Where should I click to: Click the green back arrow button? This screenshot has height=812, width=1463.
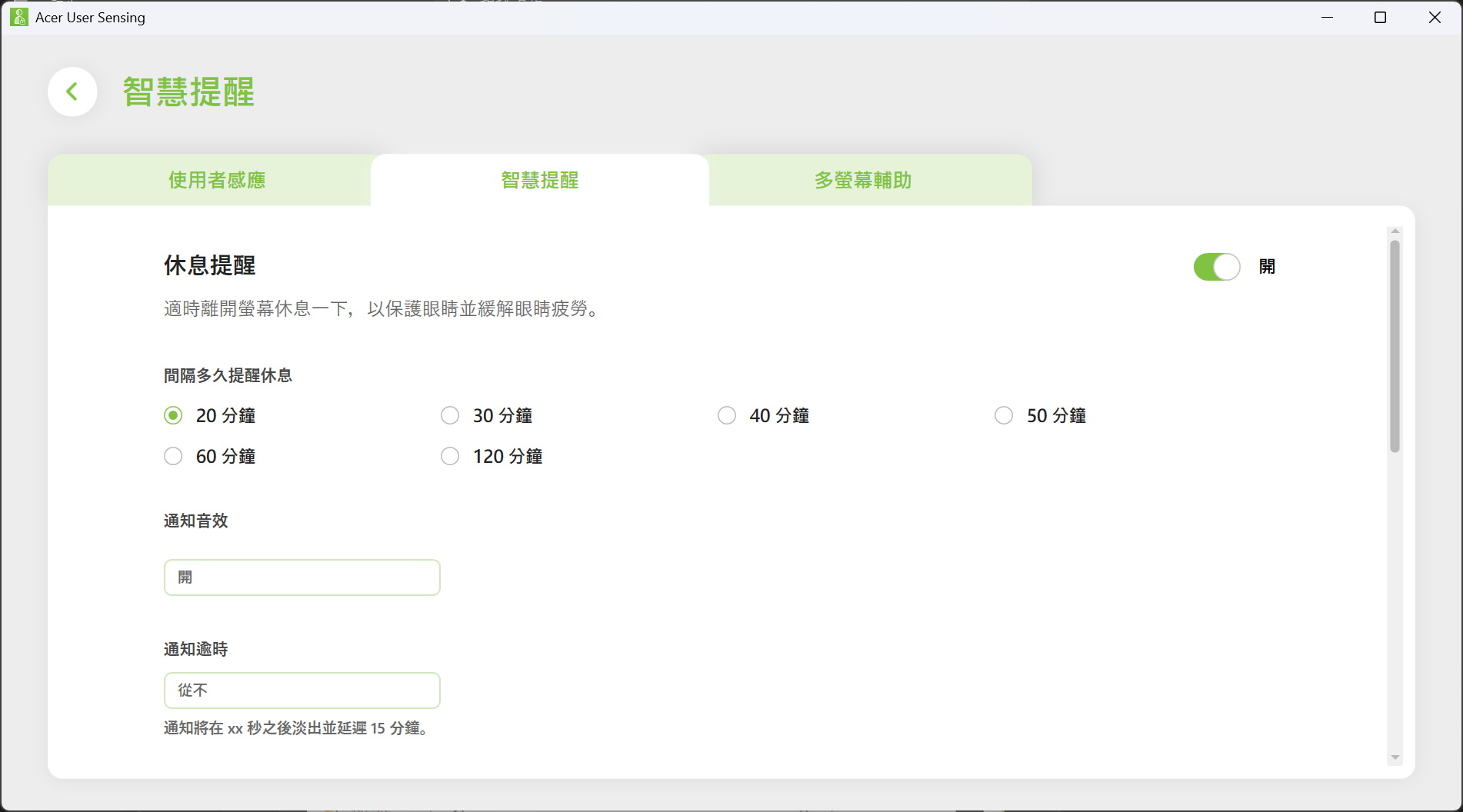pos(72,92)
